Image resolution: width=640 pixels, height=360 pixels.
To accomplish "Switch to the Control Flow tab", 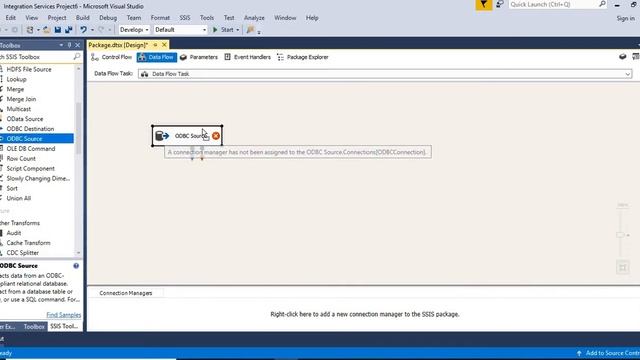I will 111,57.
